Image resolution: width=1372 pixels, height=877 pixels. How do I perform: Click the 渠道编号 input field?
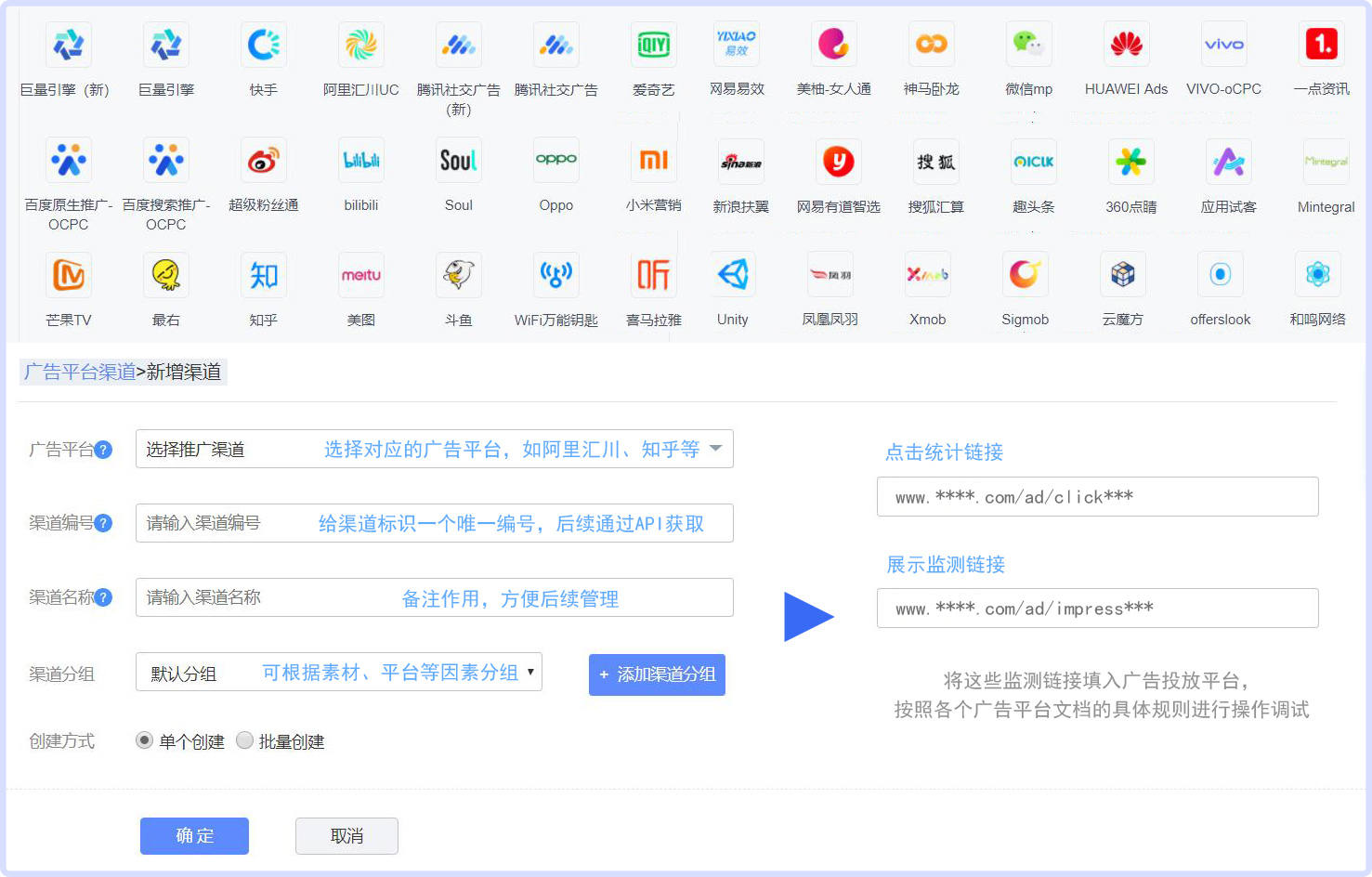pyautogui.click(x=435, y=523)
